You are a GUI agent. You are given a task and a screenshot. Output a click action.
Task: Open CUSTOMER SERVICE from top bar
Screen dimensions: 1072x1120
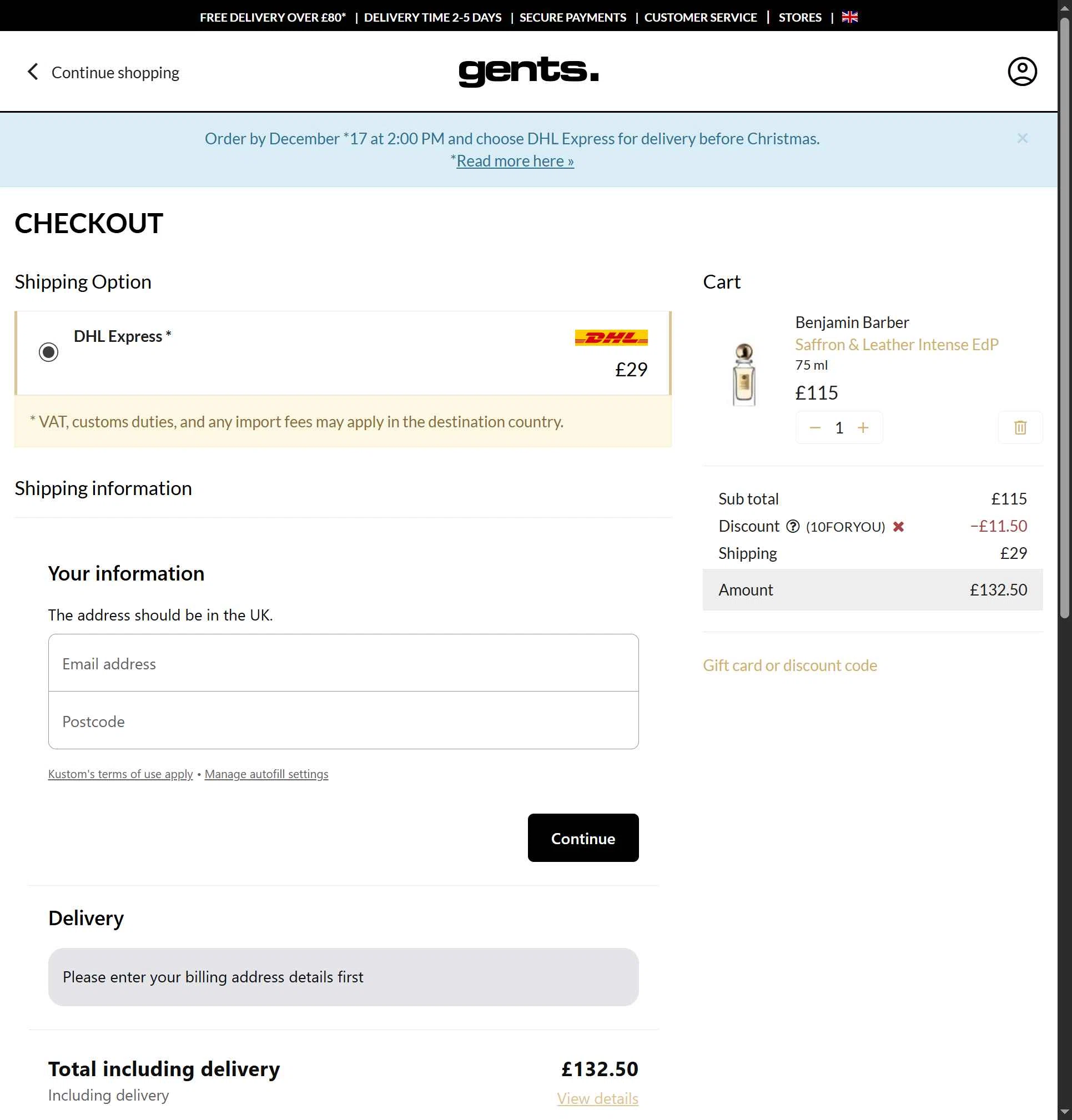coord(700,17)
